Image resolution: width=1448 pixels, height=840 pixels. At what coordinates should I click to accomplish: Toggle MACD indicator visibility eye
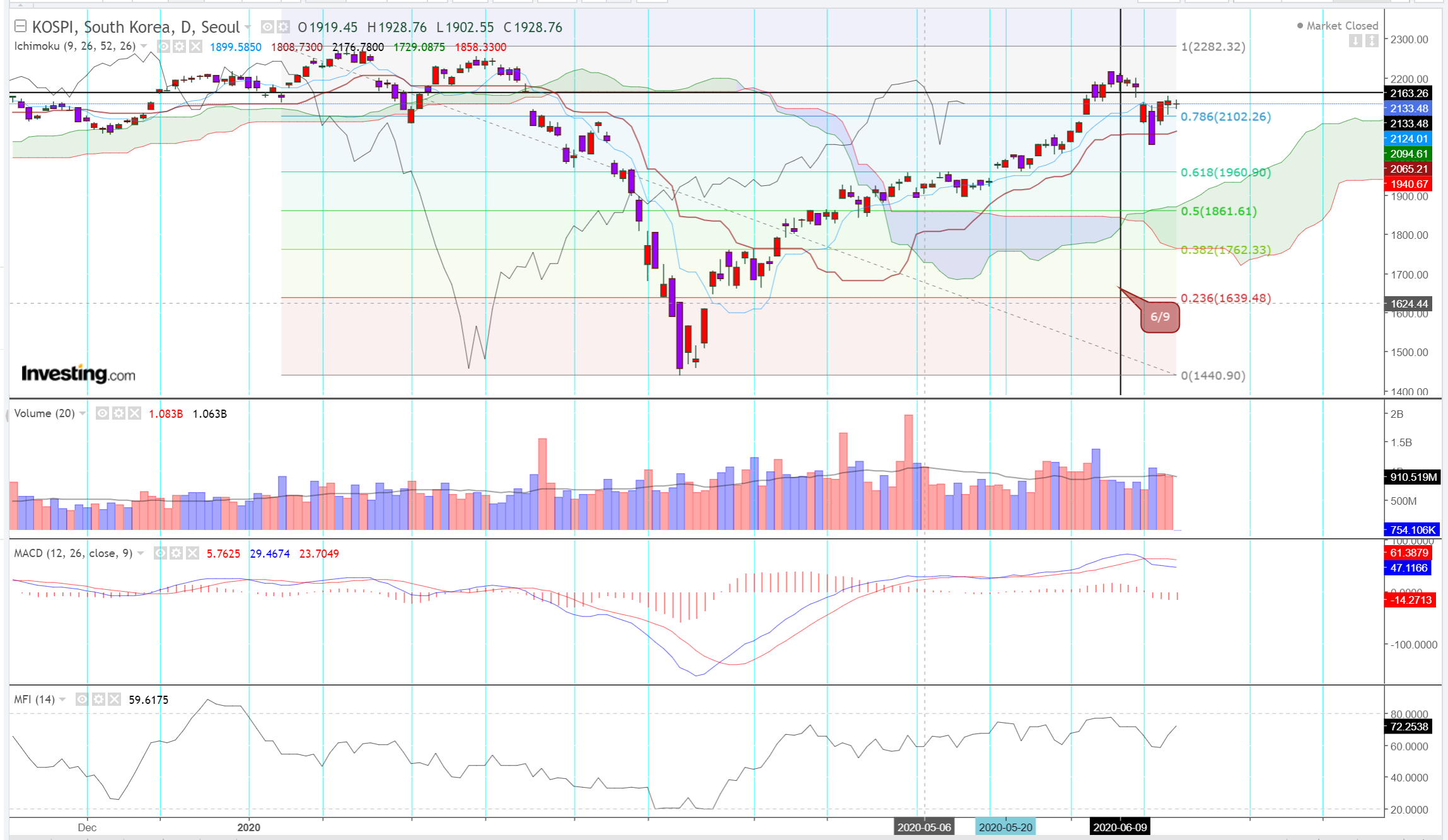click(x=161, y=553)
